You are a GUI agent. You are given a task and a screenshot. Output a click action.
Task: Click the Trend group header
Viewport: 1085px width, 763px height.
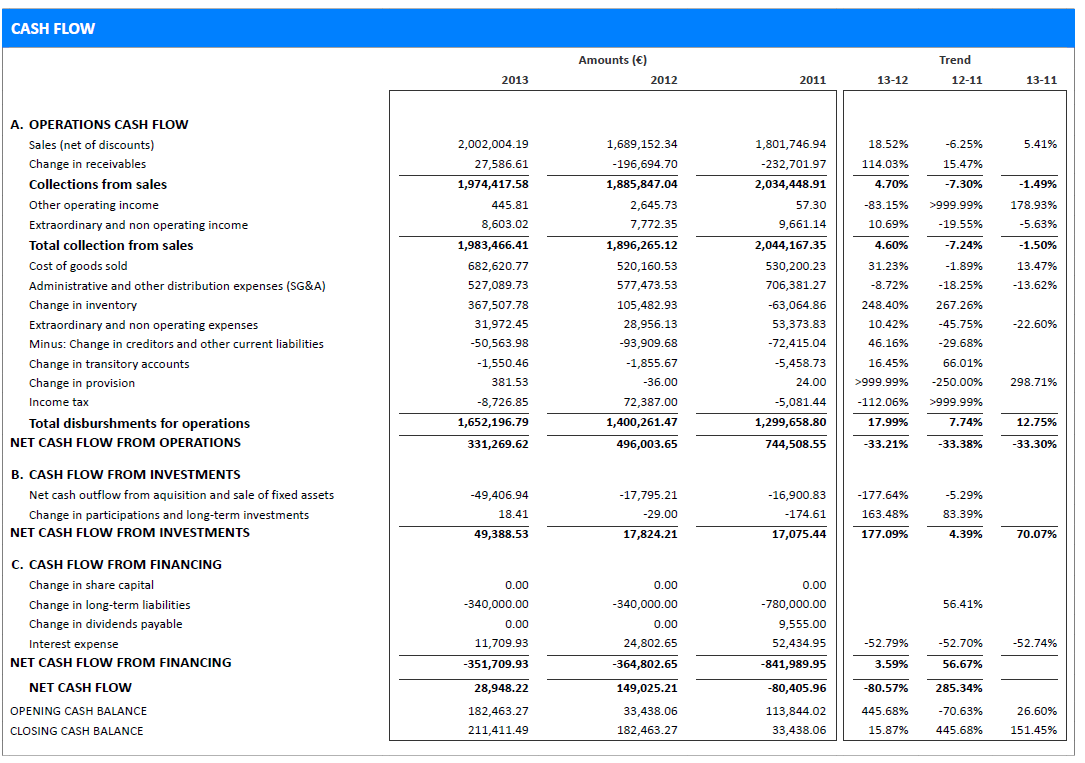954,60
